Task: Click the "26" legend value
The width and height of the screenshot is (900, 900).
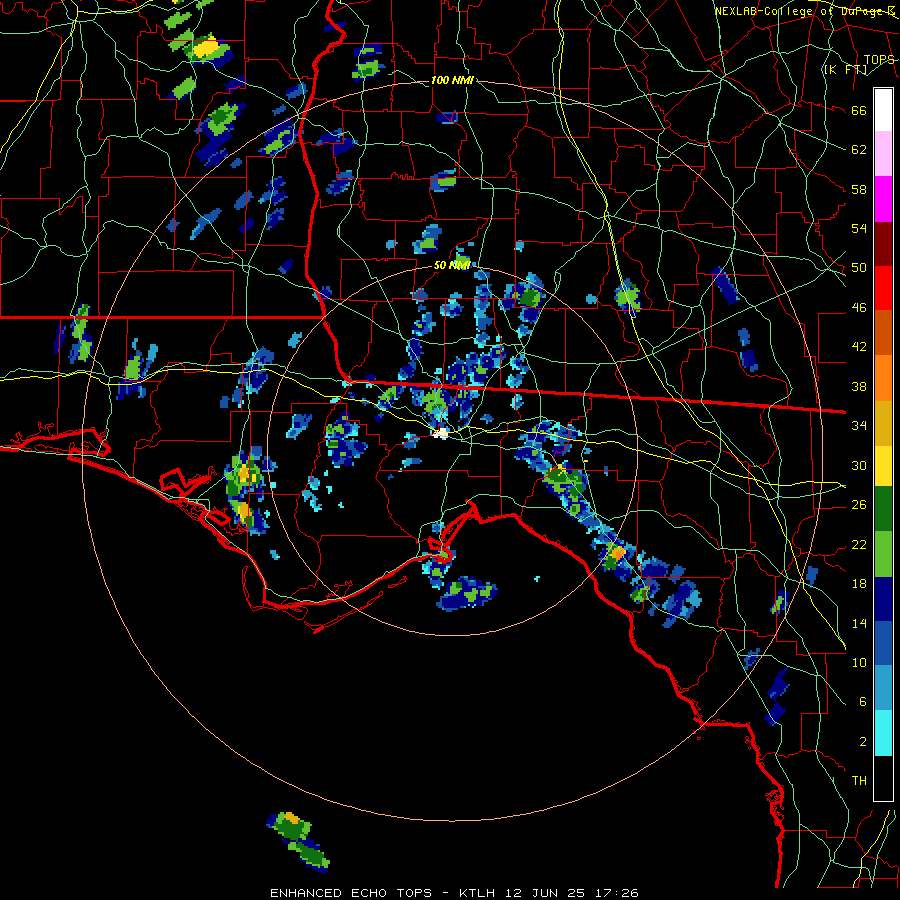Action: pyautogui.click(x=859, y=505)
